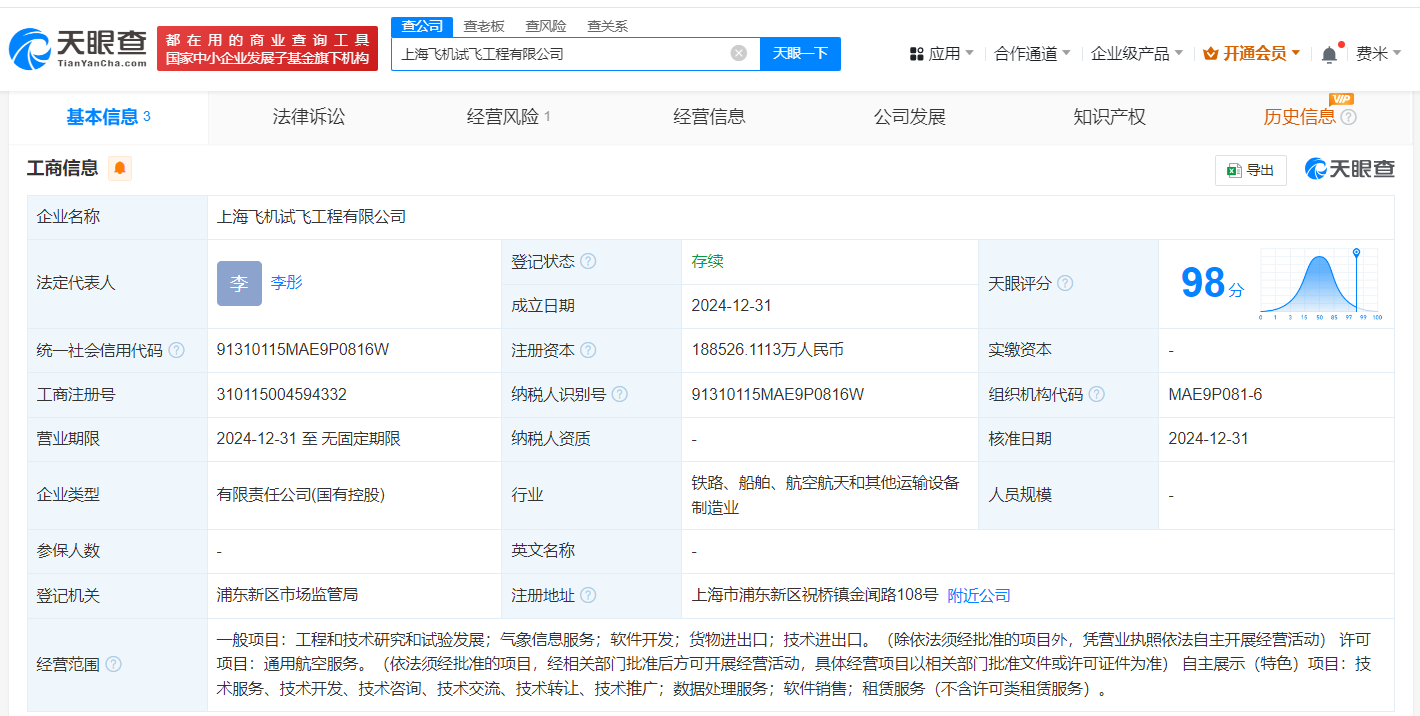The width and height of the screenshot is (1420, 716).
Task: Click the notification bell icon
Action: [1329, 55]
